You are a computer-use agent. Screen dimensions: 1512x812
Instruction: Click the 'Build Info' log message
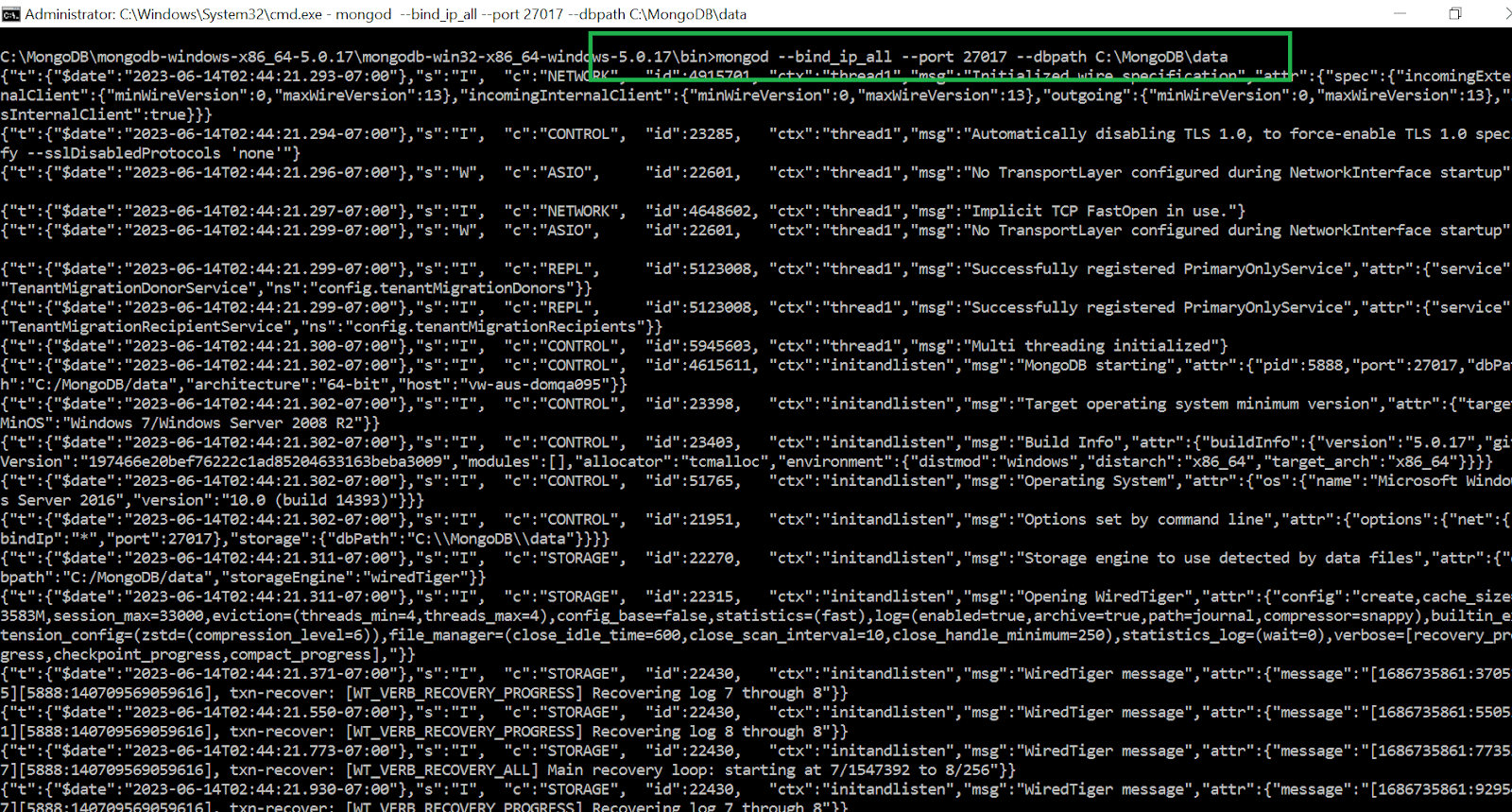pyautogui.click(x=1070, y=442)
